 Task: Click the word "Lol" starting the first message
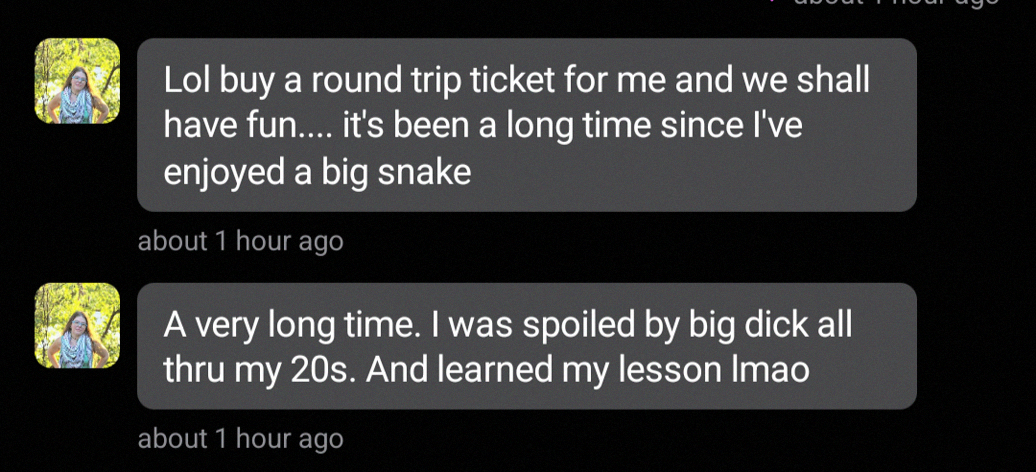pos(187,80)
